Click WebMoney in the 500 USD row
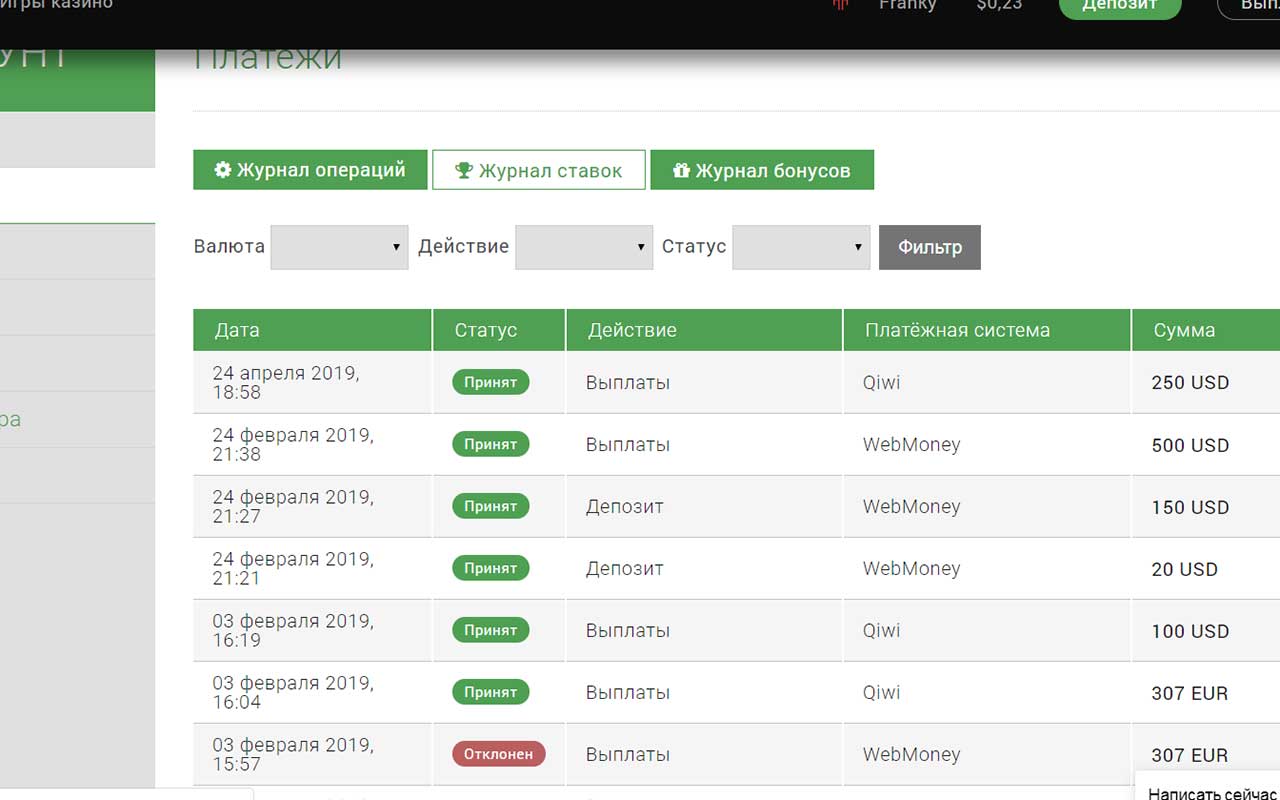 point(912,445)
